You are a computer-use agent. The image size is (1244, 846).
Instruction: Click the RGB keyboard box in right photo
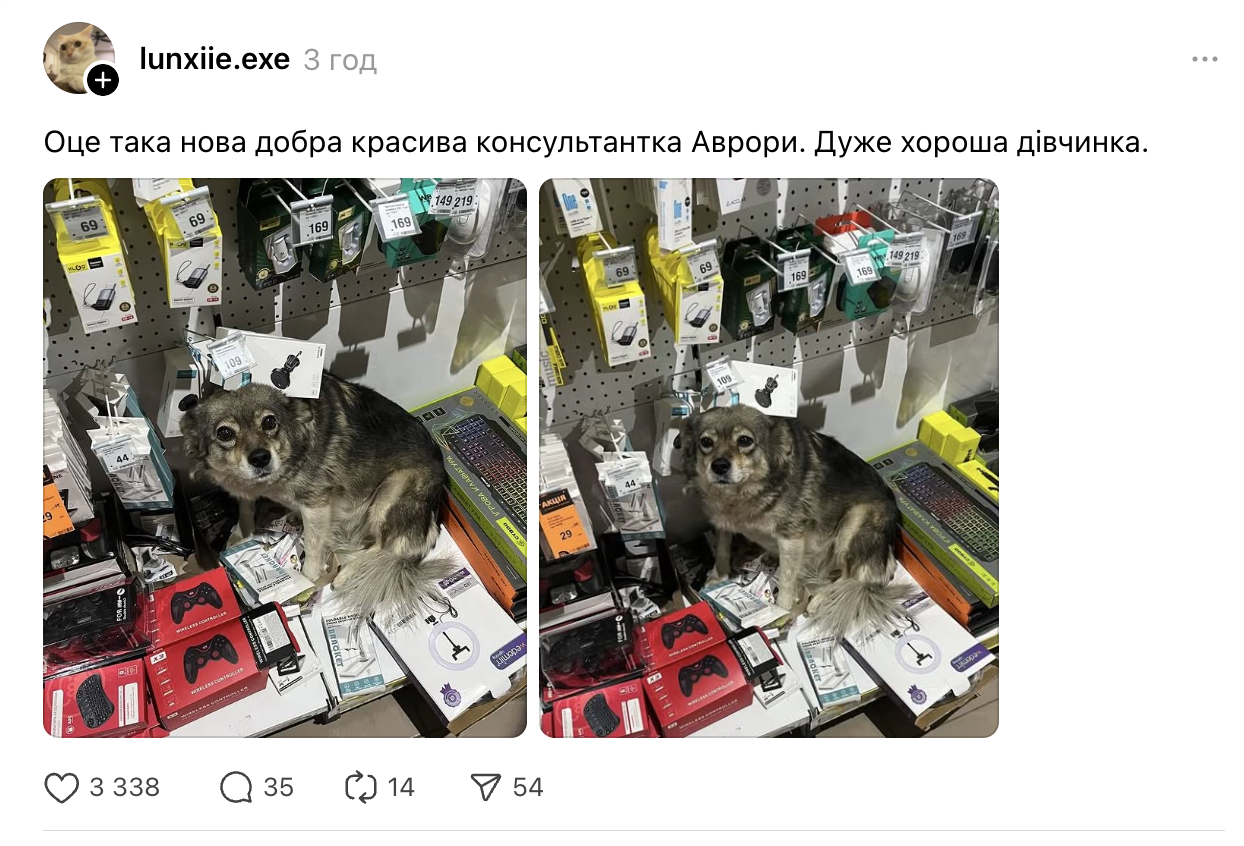[941, 518]
